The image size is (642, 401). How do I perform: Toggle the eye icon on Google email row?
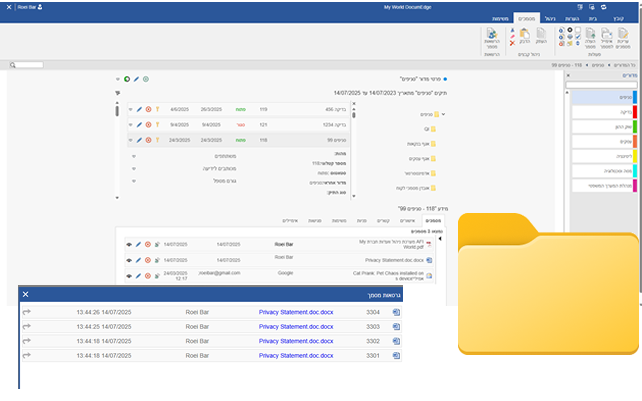click(x=128, y=274)
